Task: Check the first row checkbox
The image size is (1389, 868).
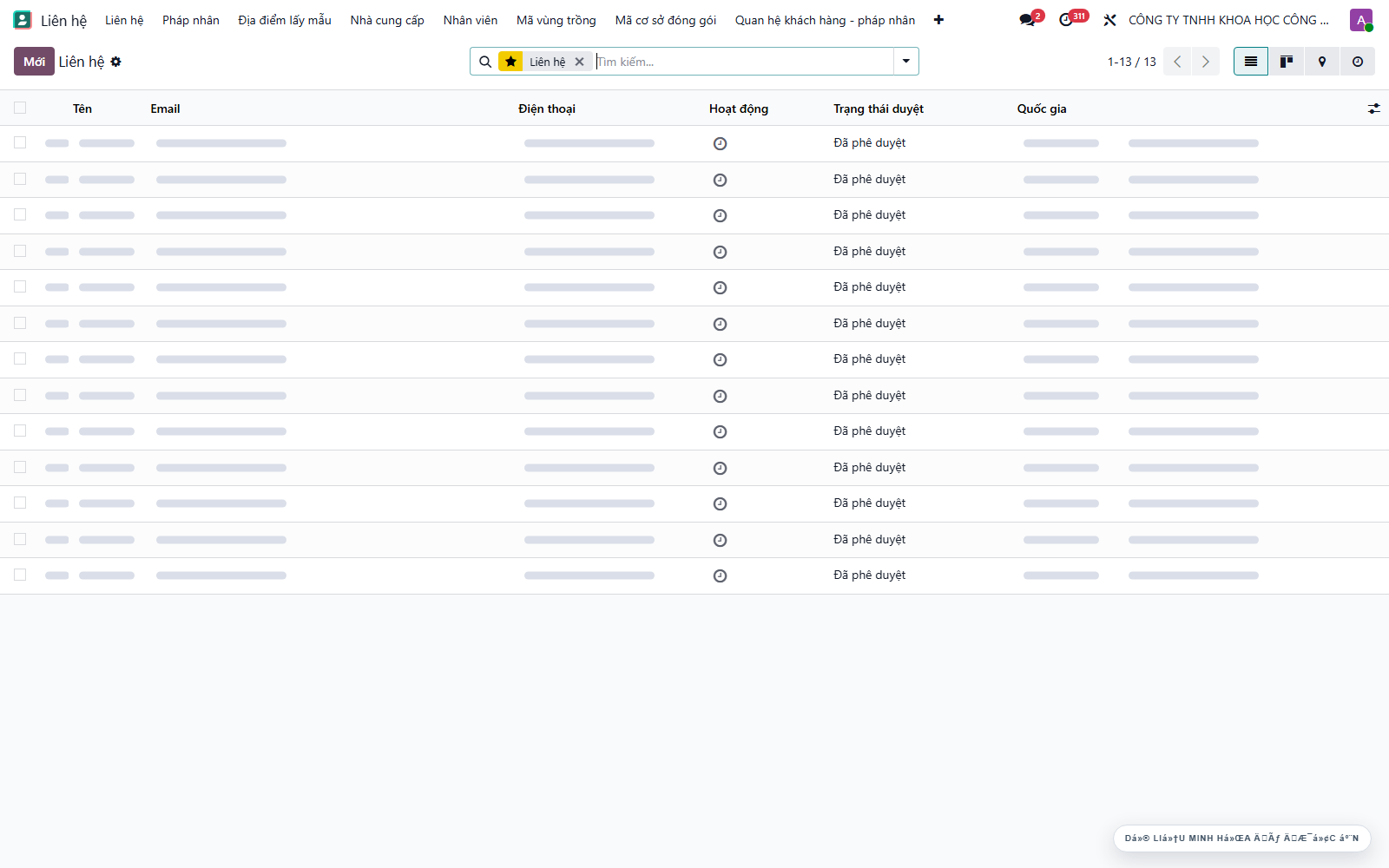Action: point(20,142)
